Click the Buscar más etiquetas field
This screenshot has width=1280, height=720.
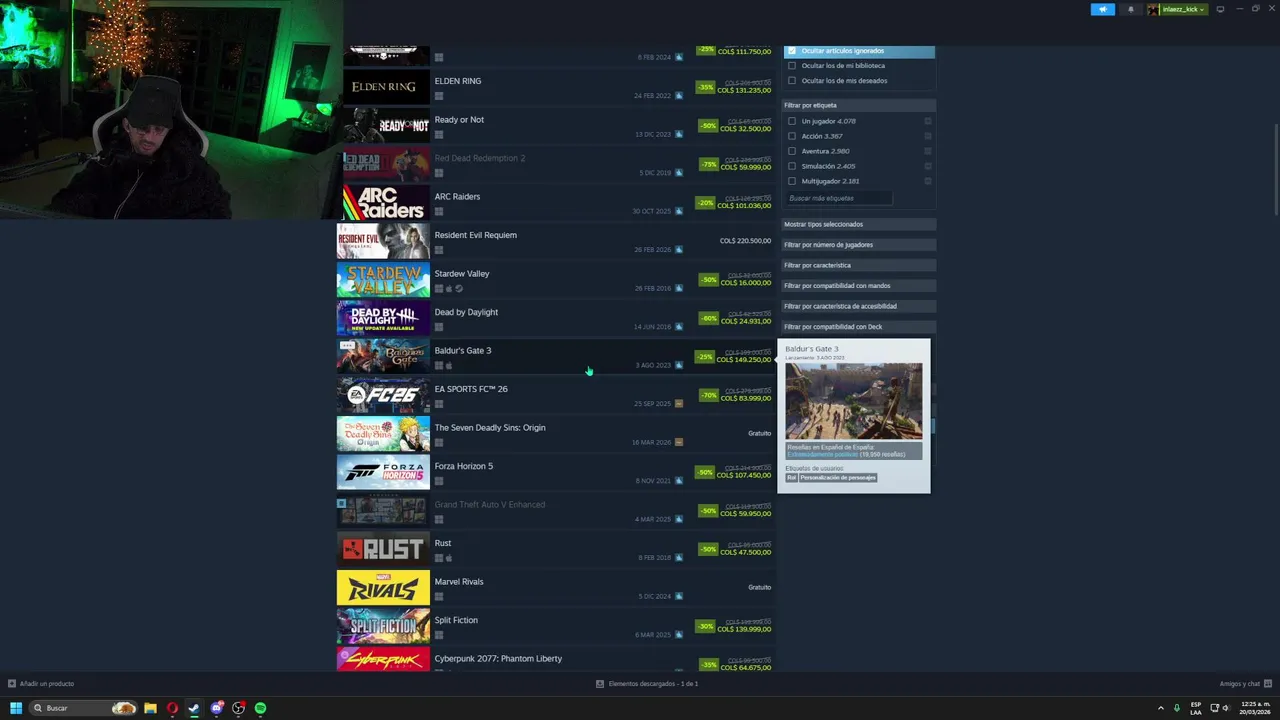point(838,198)
